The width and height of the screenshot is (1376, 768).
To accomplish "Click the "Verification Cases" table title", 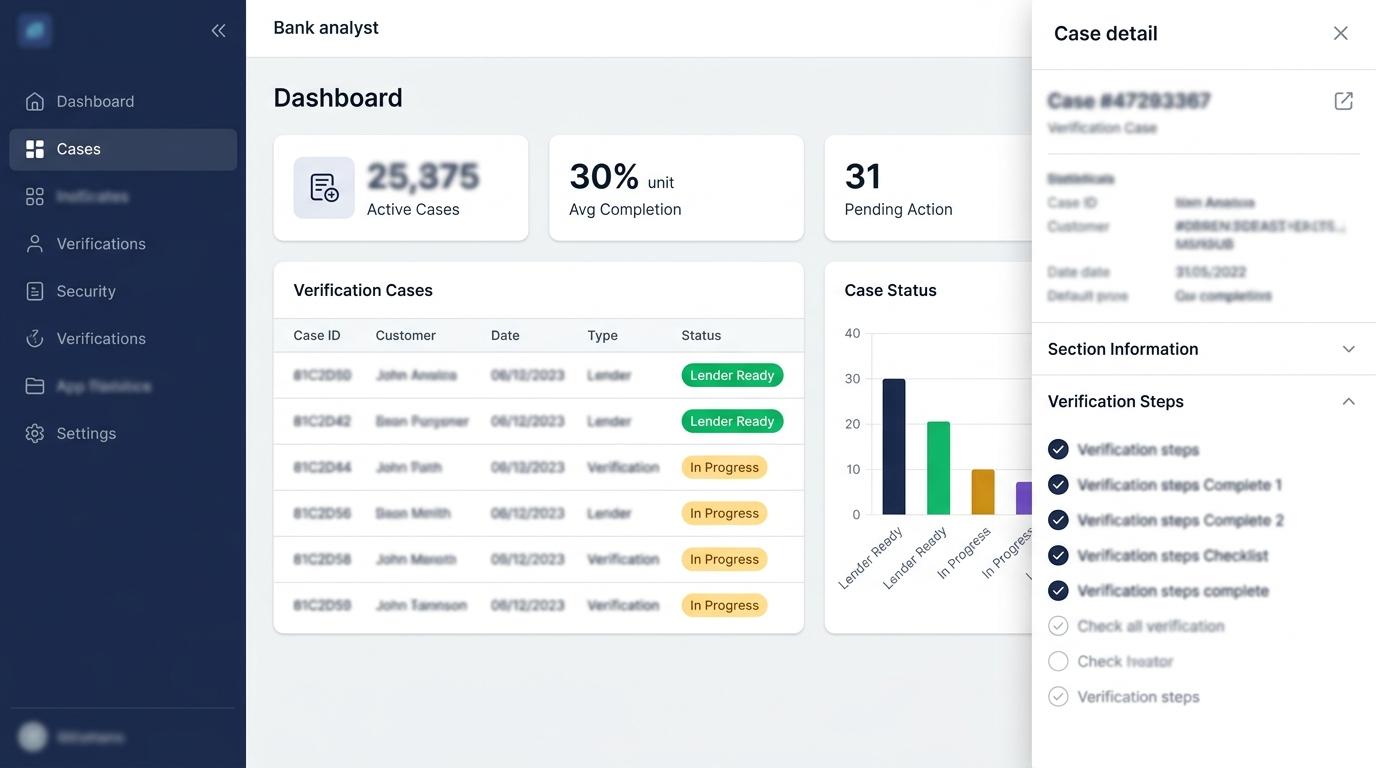I will tap(363, 290).
